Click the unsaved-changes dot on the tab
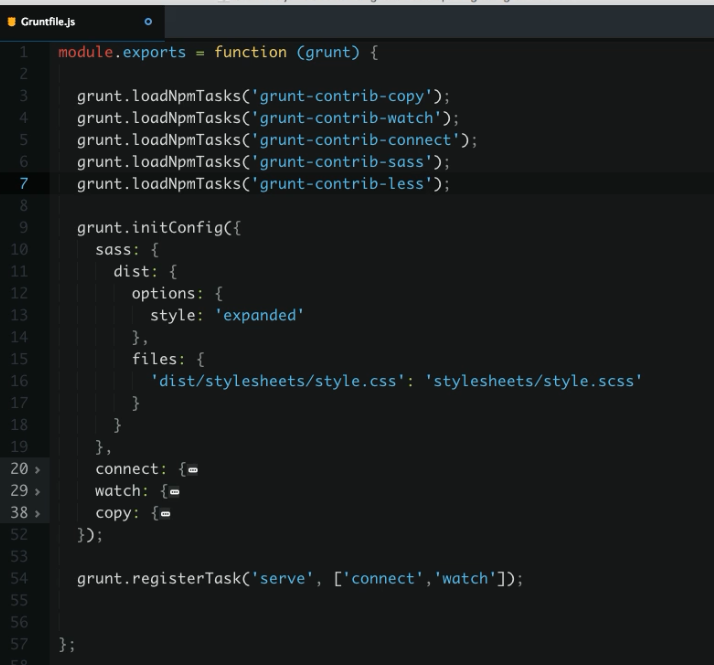This screenshot has width=714, height=665. (149, 20)
